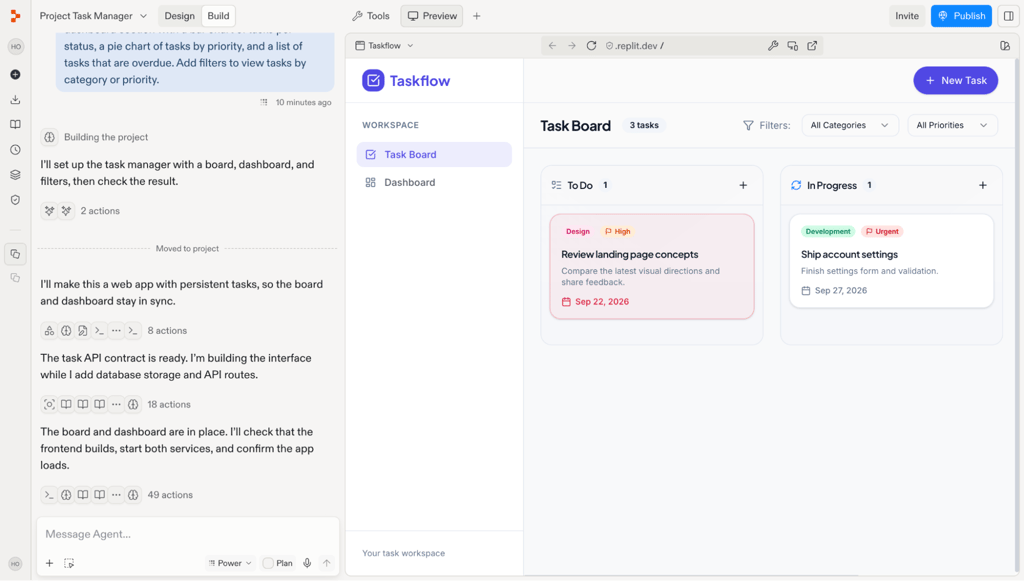The width and height of the screenshot is (1024, 581).
Task: Open the Ship account settings card
Action: pos(891,260)
